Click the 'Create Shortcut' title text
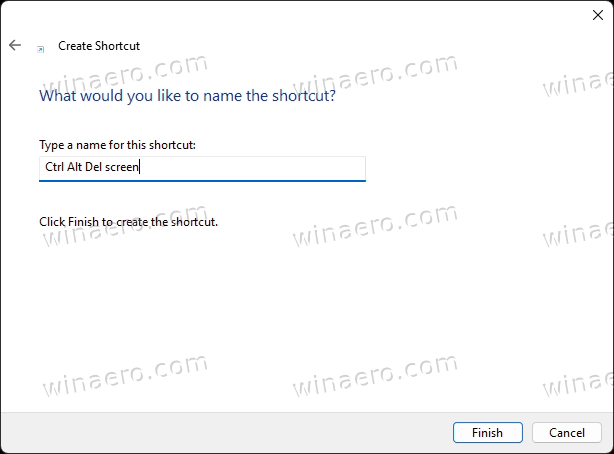The width and height of the screenshot is (614, 454). (x=99, y=46)
